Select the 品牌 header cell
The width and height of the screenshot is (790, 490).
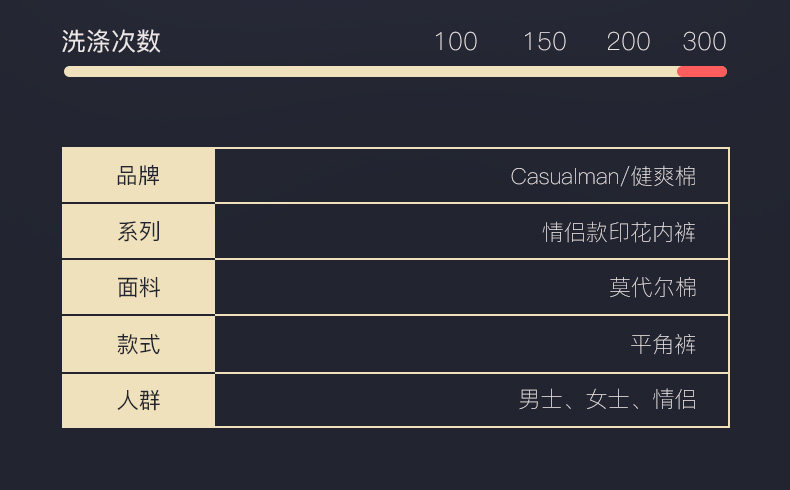pyautogui.click(x=139, y=176)
